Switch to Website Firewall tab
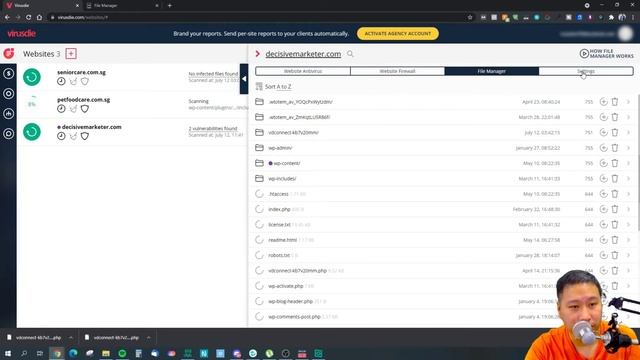Image resolution: width=640 pixels, height=360 pixels. 397,71
